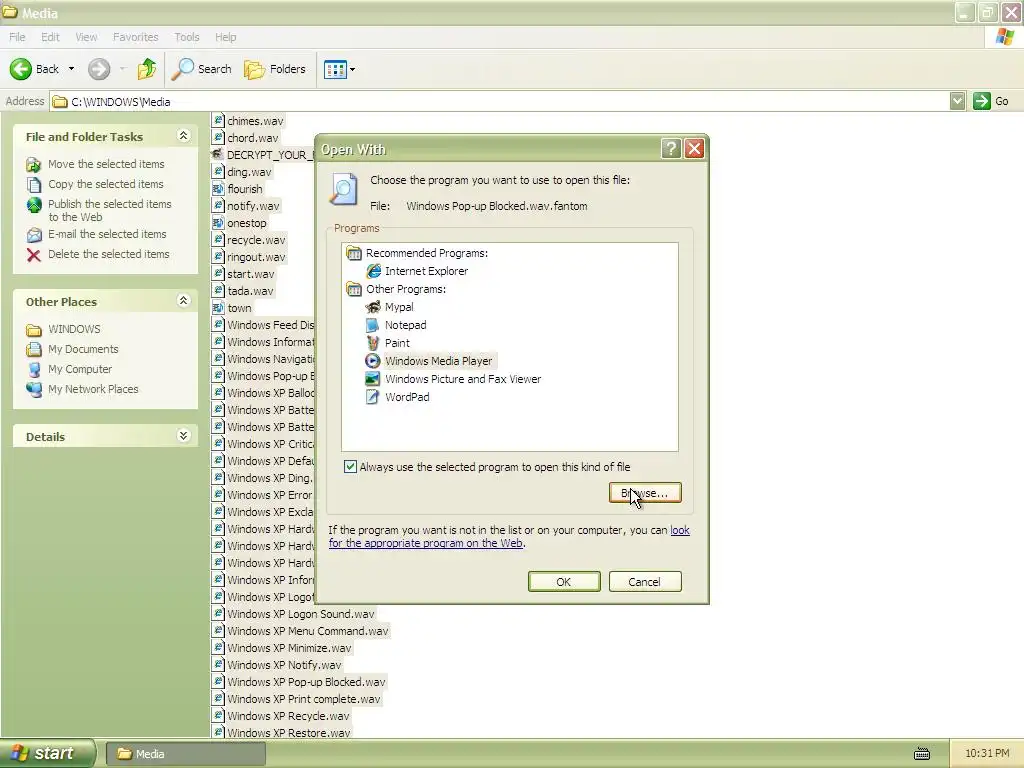
Task: Select the town file
Action: click(232, 308)
